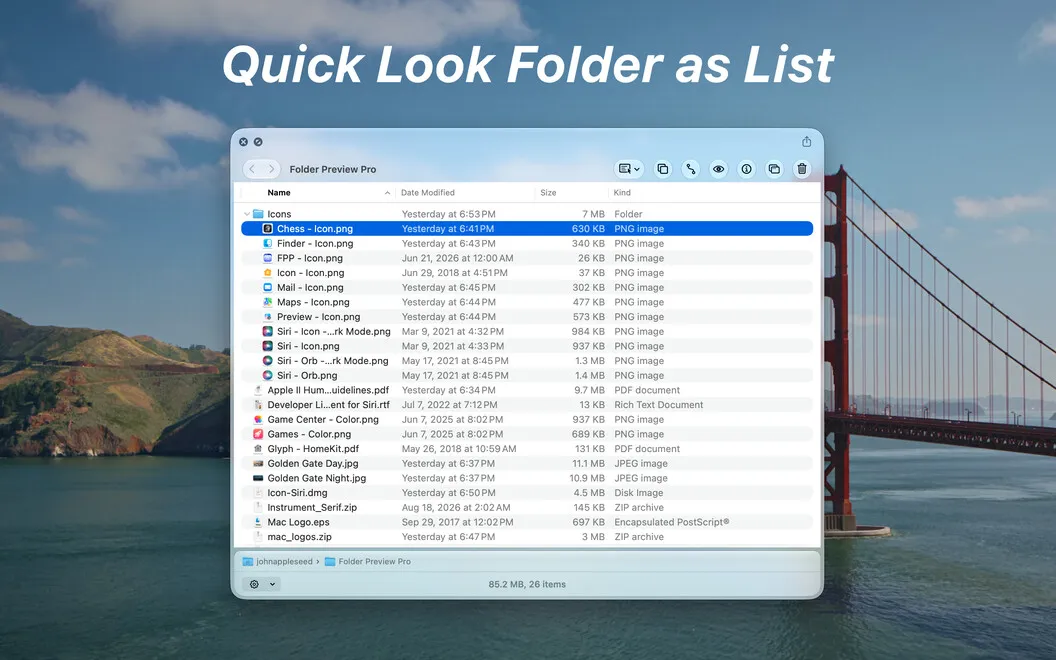Open the open-with dropdown in the toolbar
Image resolution: width=1056 pixels, height=660 pixels.
click(629, 169)
